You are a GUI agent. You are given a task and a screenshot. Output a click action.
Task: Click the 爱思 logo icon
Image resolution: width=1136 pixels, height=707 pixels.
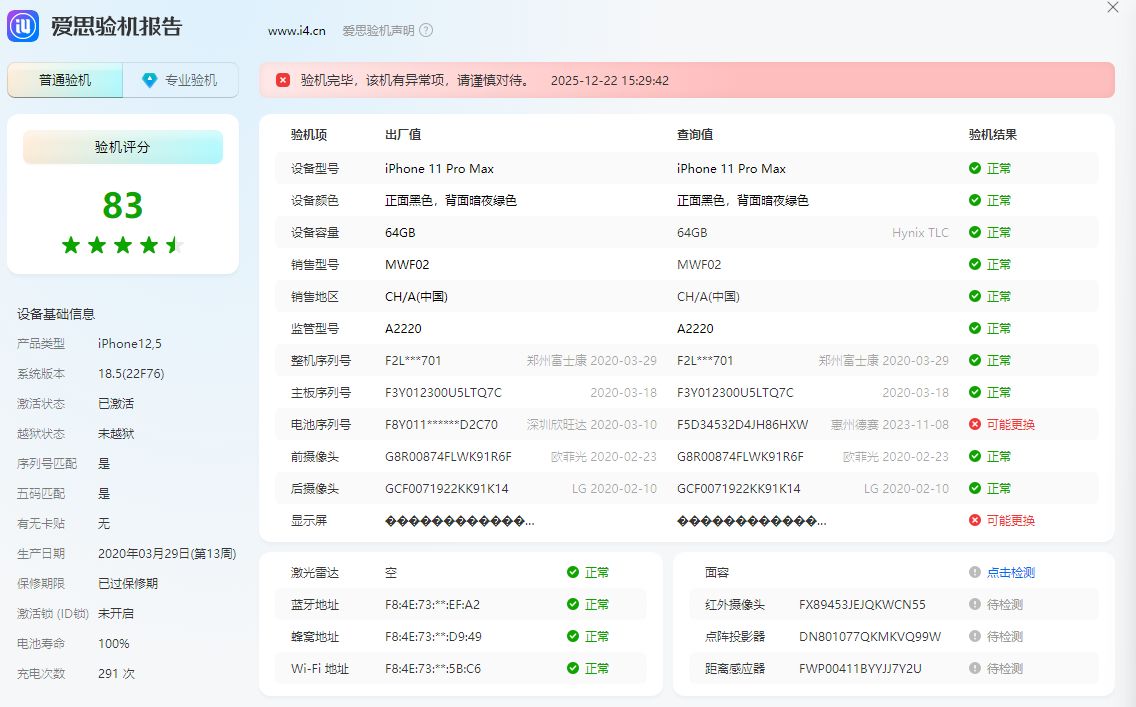pos(22,27)
